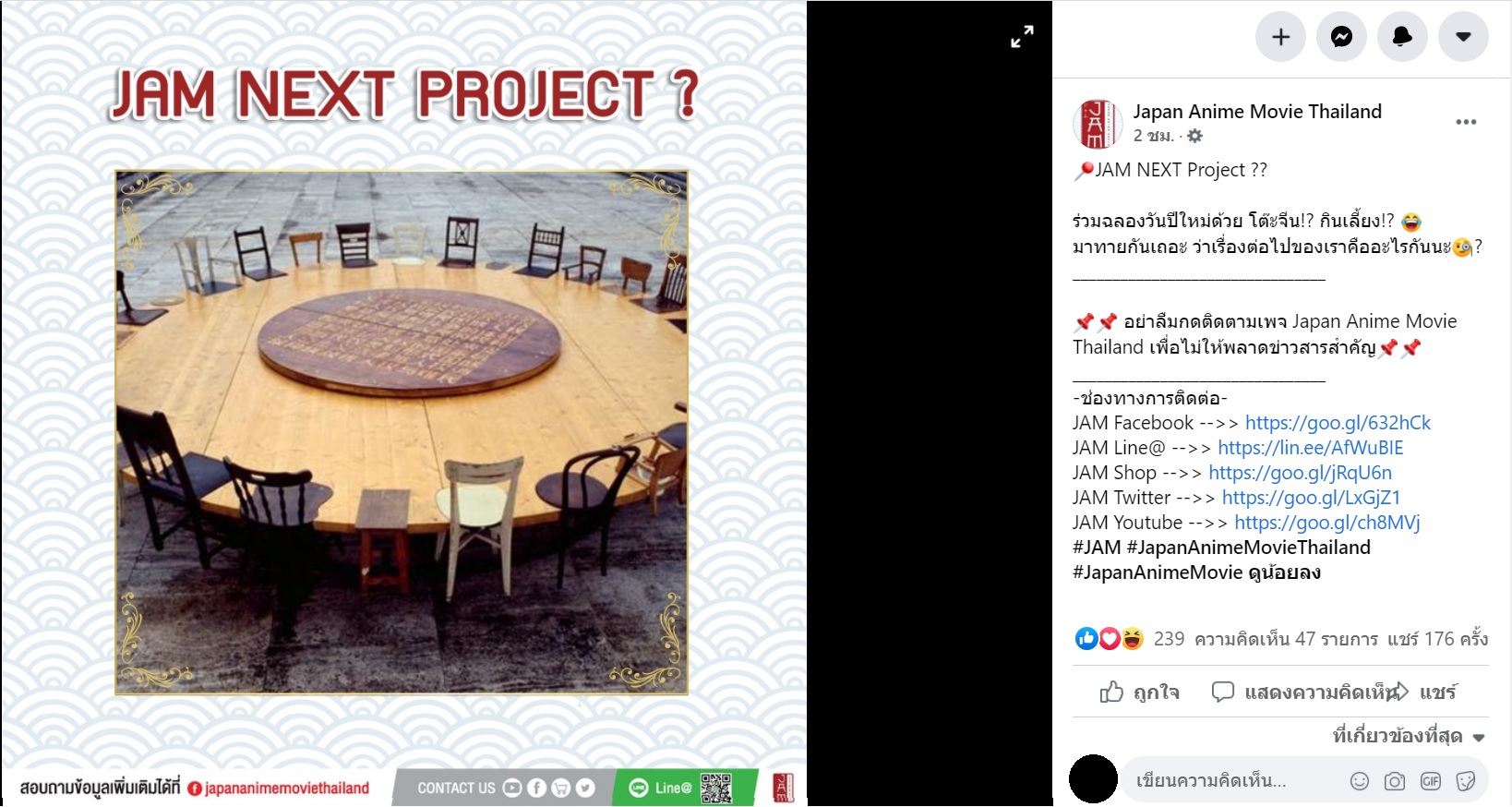Open post options three-dots menu

tap(1466, 122)
